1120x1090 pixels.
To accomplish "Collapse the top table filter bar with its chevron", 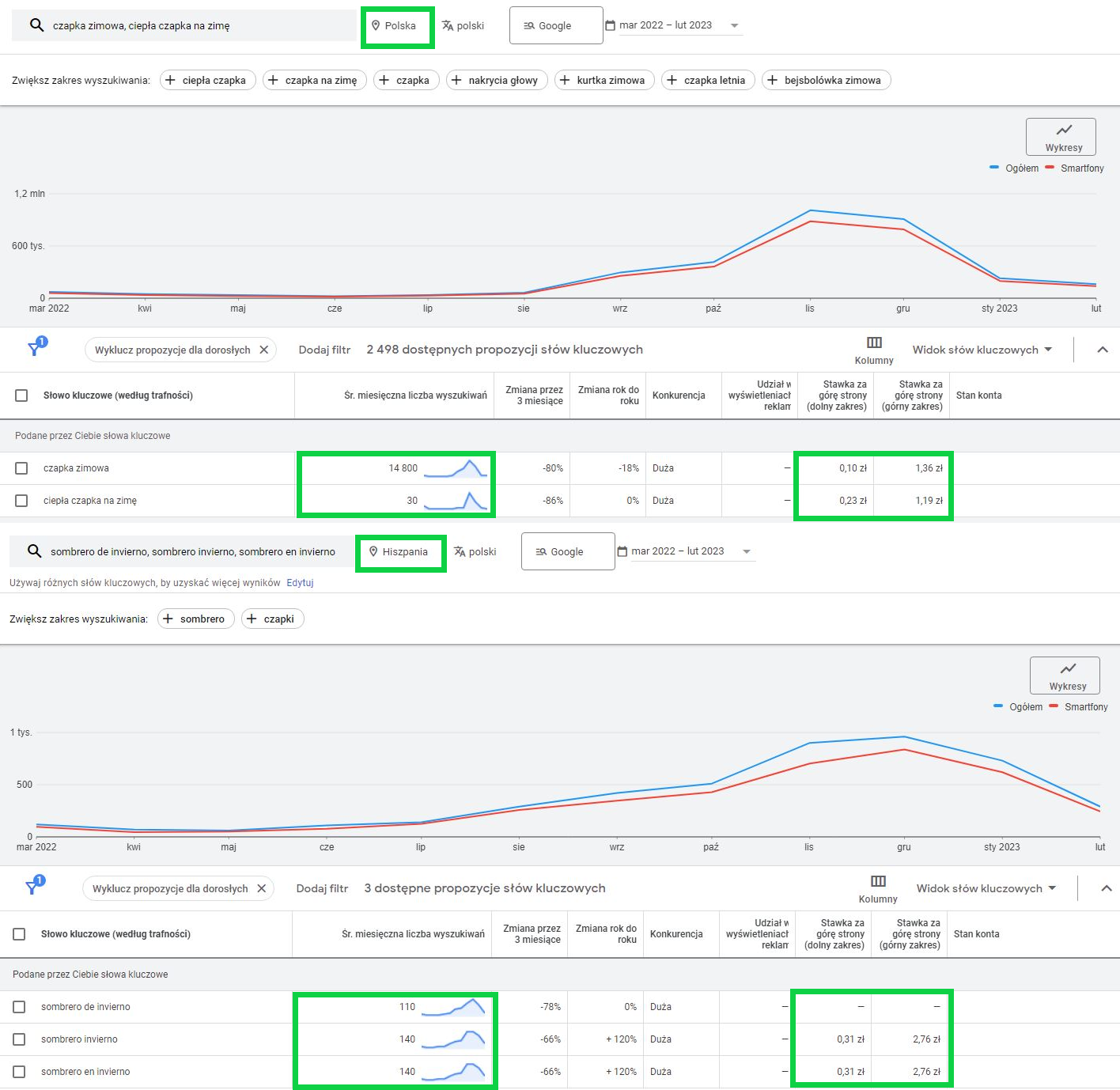I will pyautogui.click(x=1103, y=350).
